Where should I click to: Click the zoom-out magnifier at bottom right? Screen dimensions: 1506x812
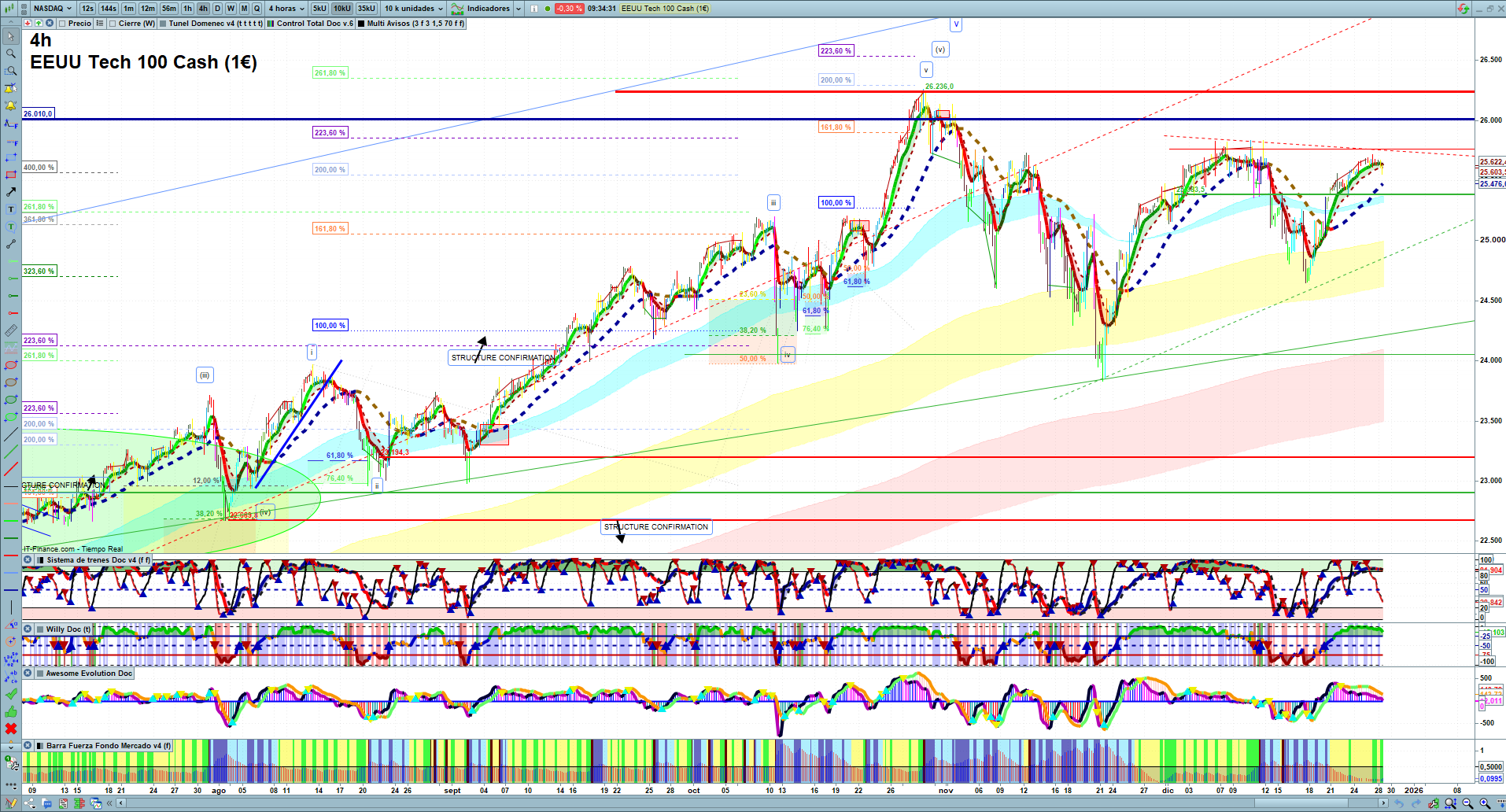pos(1467,803)
